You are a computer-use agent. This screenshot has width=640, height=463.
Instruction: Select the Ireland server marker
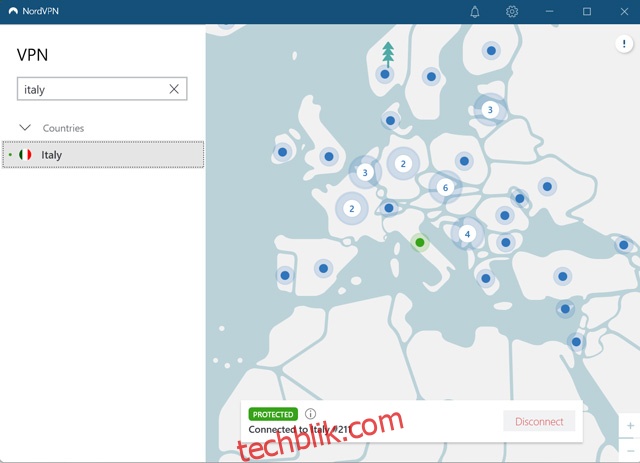(x=282, y=152)
